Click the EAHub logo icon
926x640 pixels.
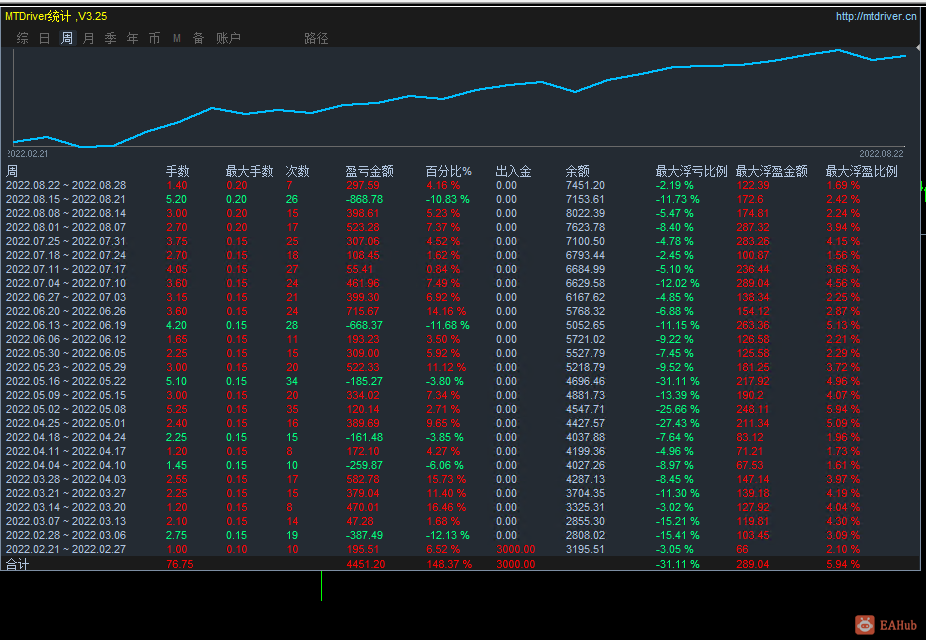(865, 624)
